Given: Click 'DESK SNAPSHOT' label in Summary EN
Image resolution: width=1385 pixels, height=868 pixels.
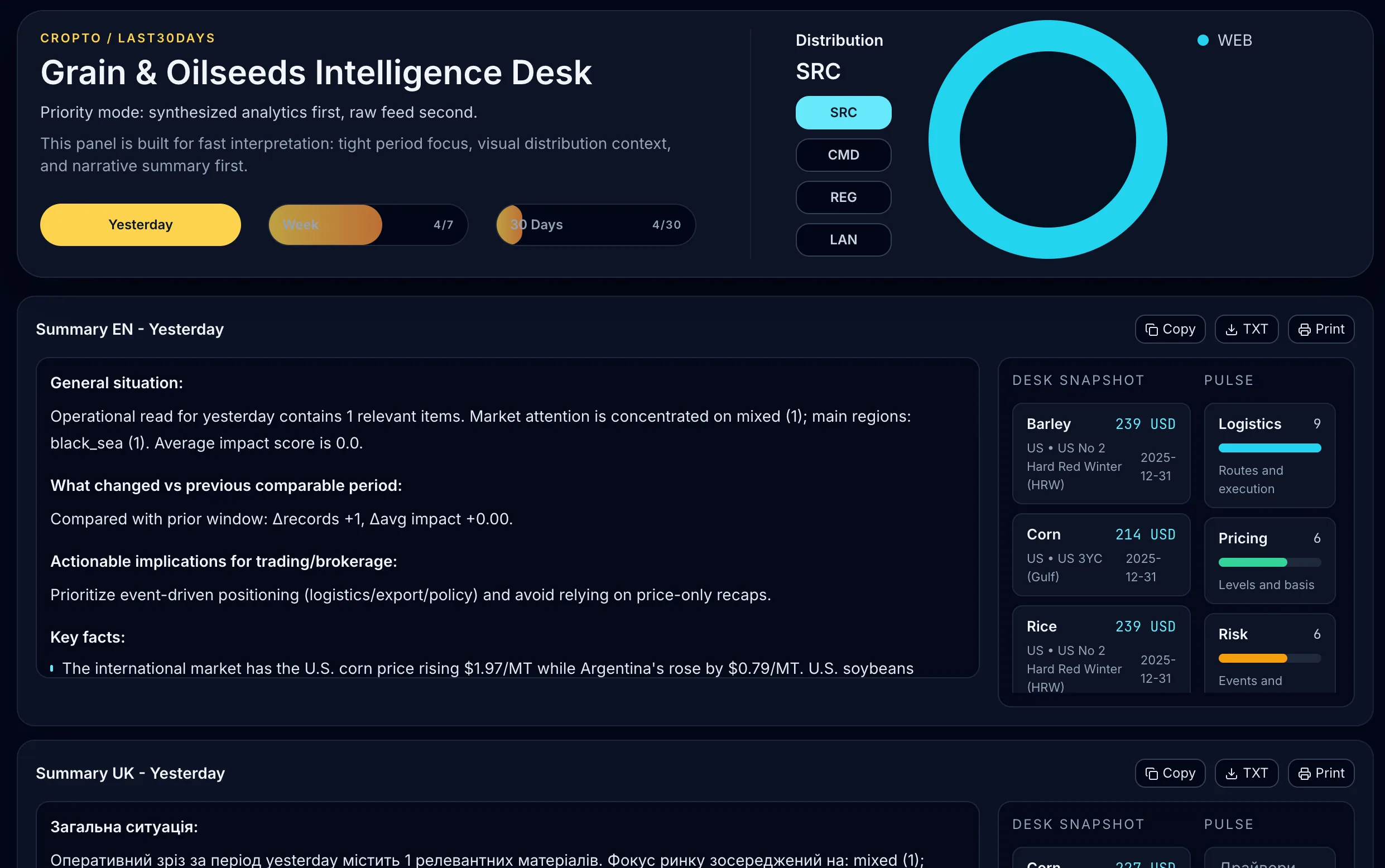Looking at the screenshot, I should [x=1078, y=380].
